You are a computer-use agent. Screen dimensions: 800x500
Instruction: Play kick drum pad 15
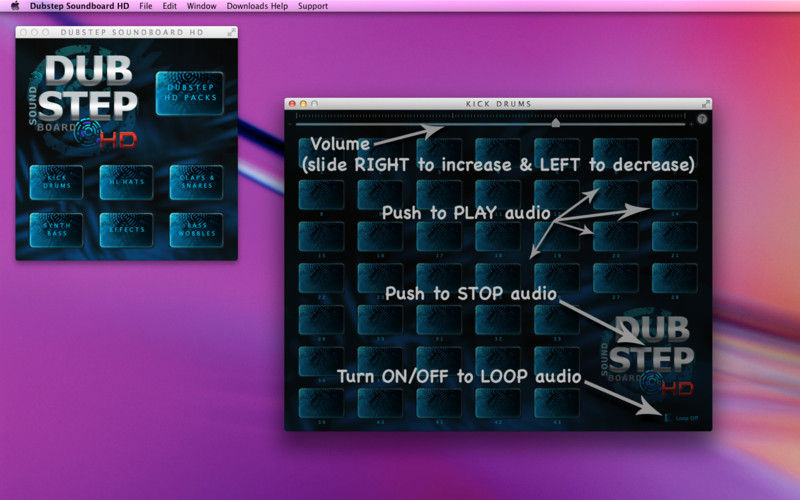tap(321, 236)
